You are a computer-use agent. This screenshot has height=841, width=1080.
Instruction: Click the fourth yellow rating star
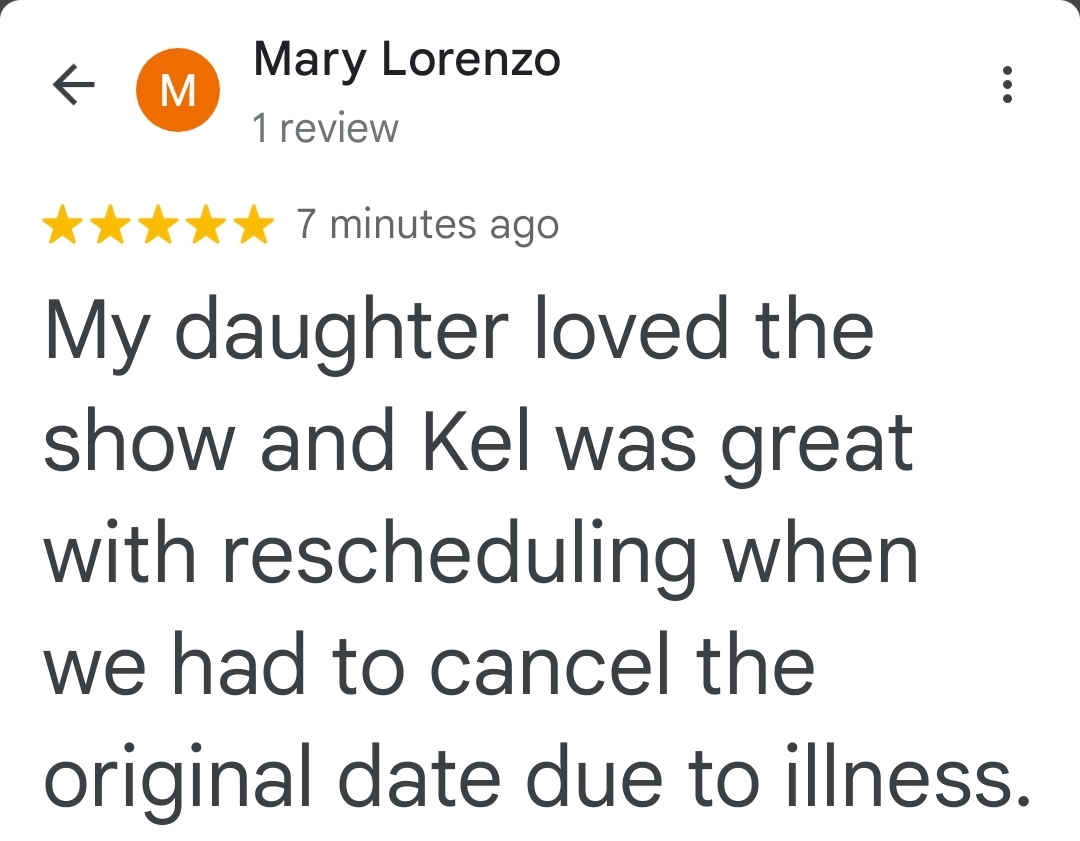[206, 225]
